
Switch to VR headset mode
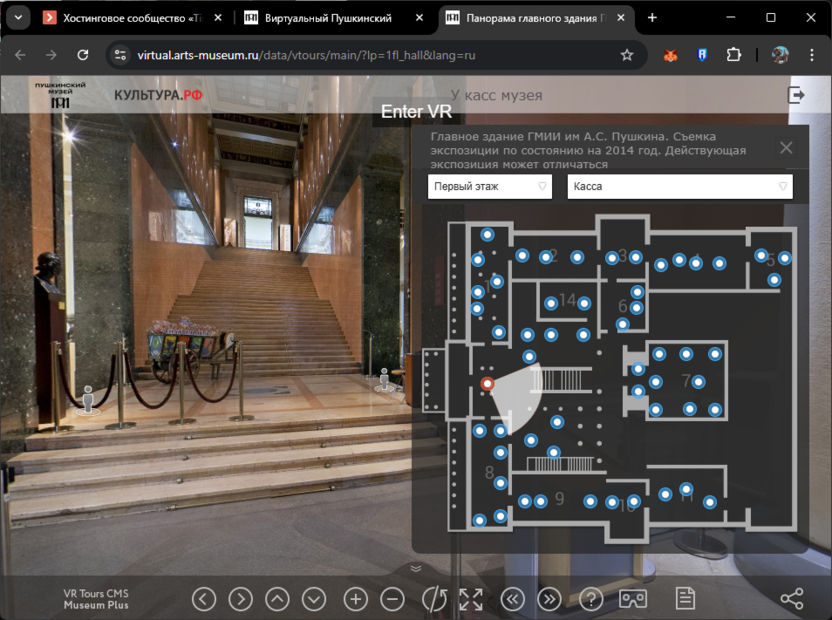click(x=633, y=599)
